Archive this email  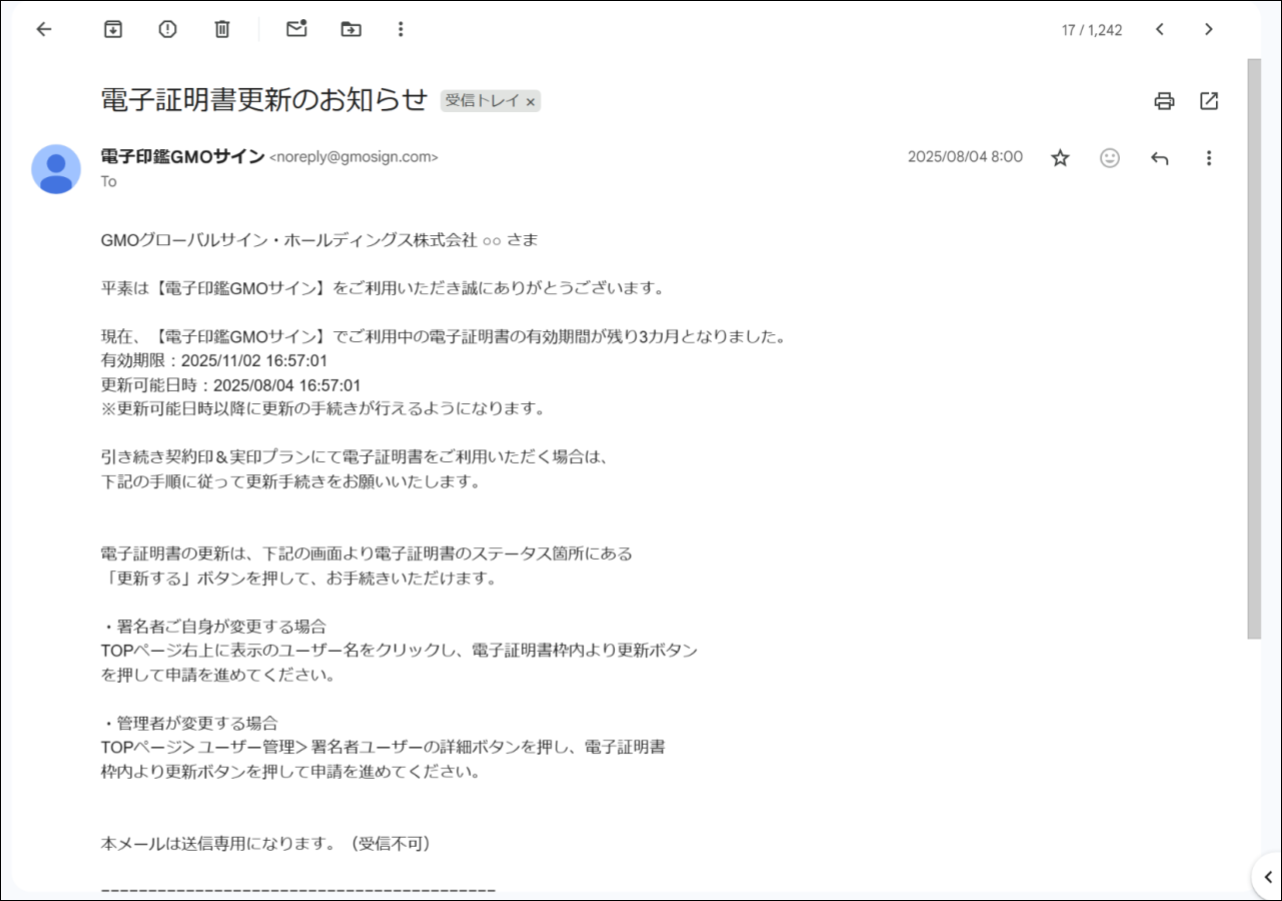[x=113, y=29]
